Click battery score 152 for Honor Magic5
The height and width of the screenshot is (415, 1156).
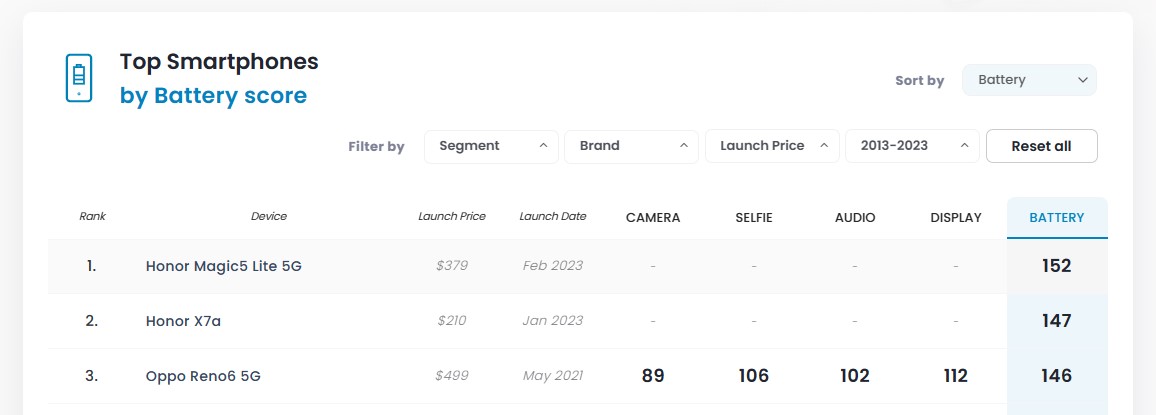click(x=1056, y=266)
